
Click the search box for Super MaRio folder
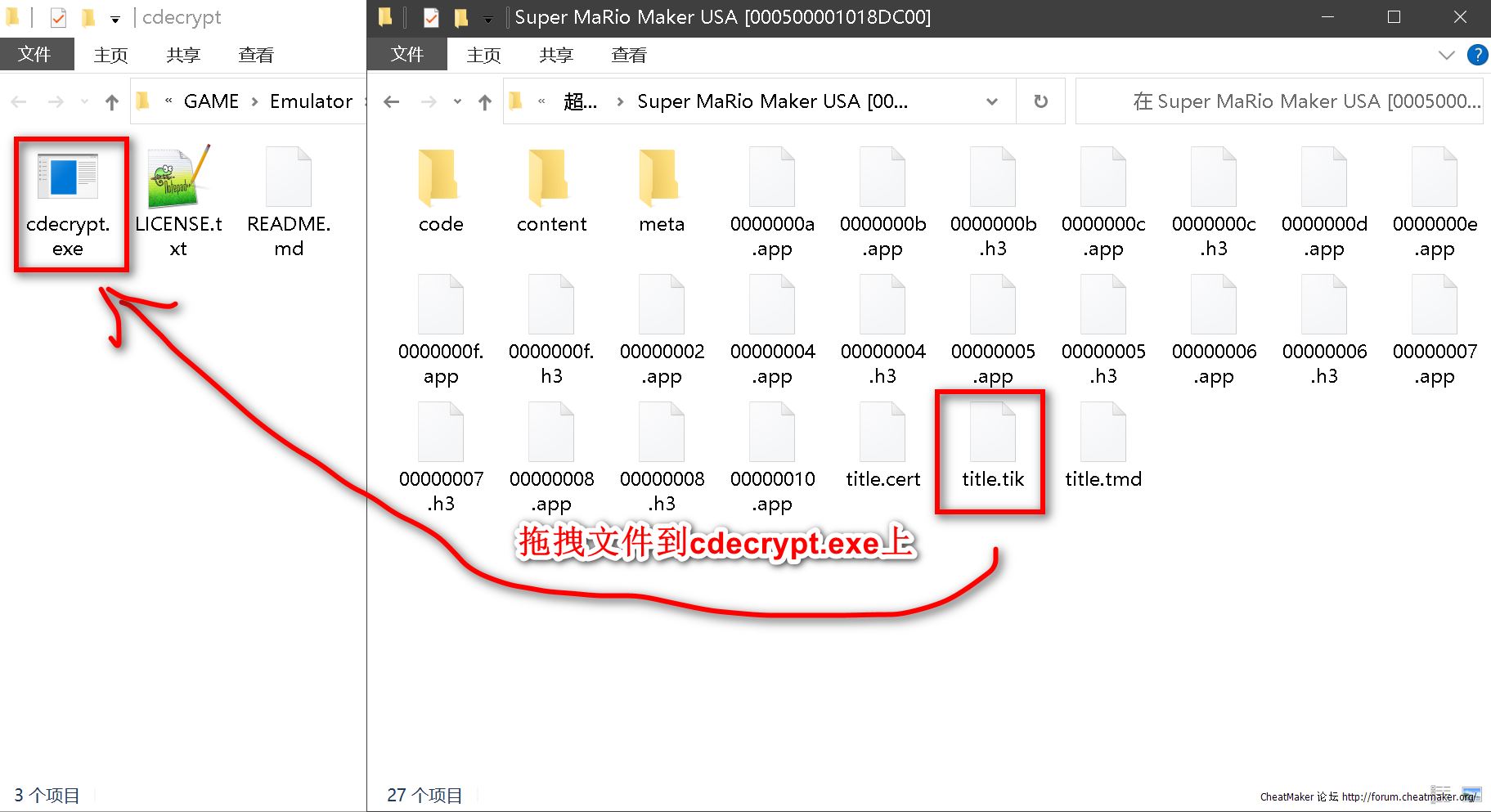tap(1278, 101)
